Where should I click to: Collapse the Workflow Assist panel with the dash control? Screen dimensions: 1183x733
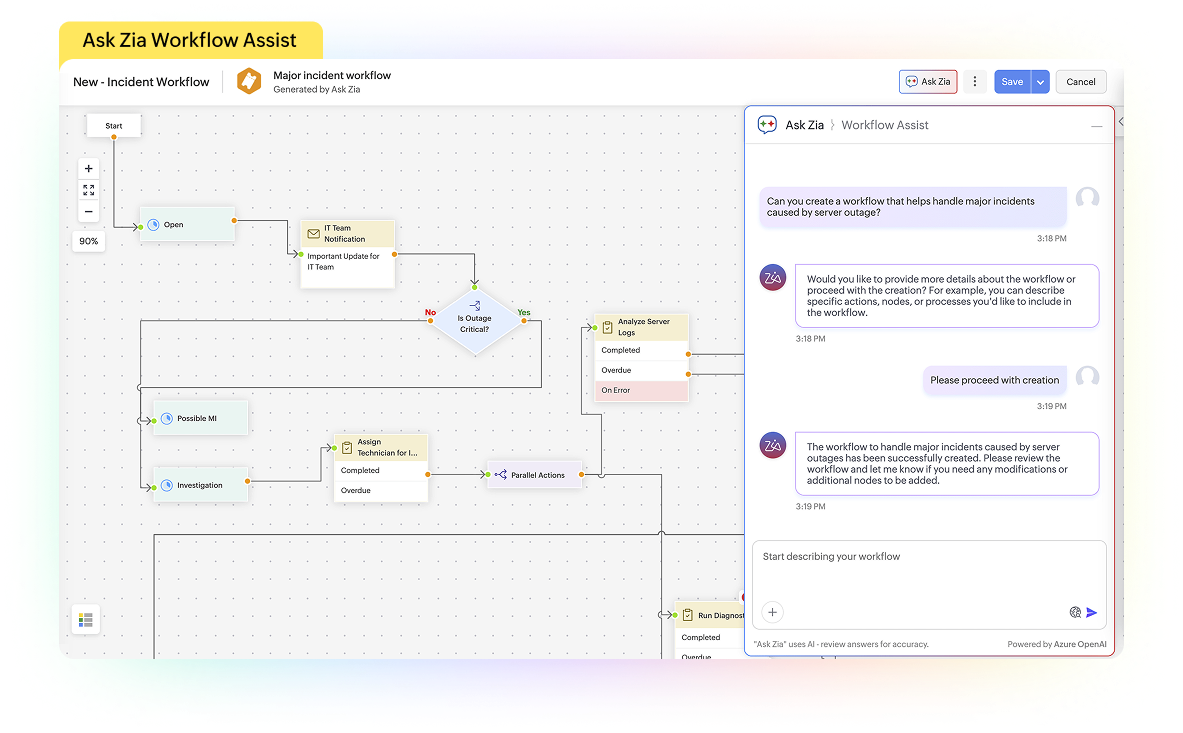point(1096,124)
